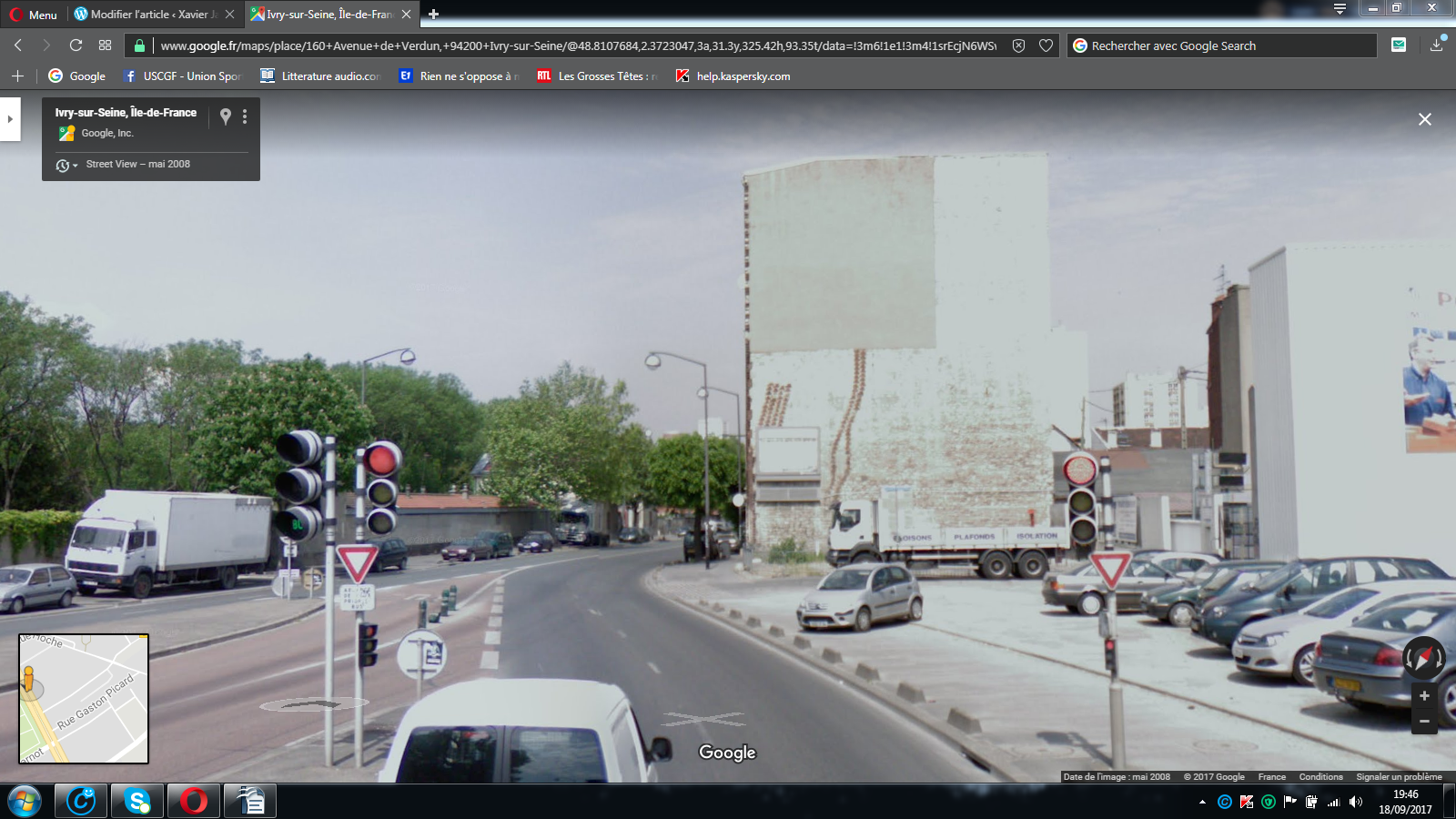The image size is (1456, 819).
Task: Reload the page in Opera
Action: point(76,45)
